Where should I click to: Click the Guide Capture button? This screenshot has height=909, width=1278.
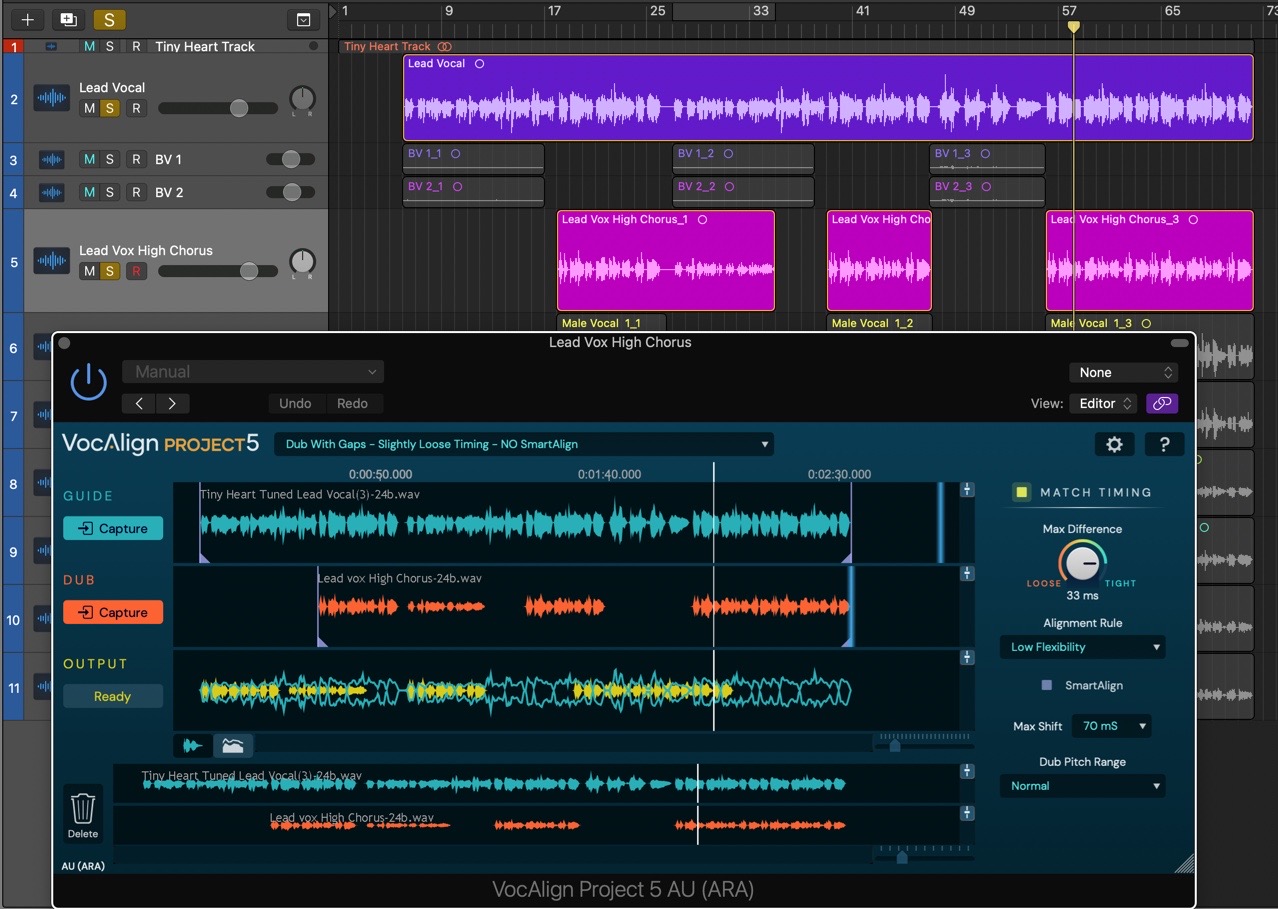pos(113,528)
